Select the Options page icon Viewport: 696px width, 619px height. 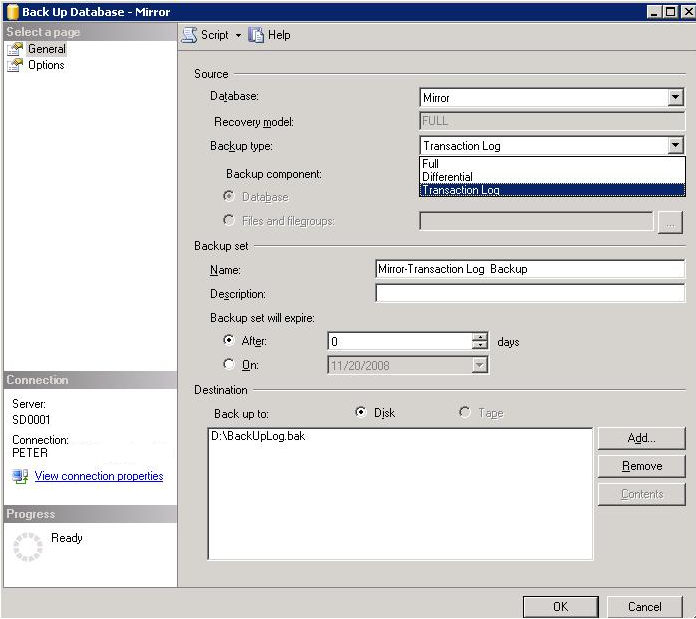(15, 65)
